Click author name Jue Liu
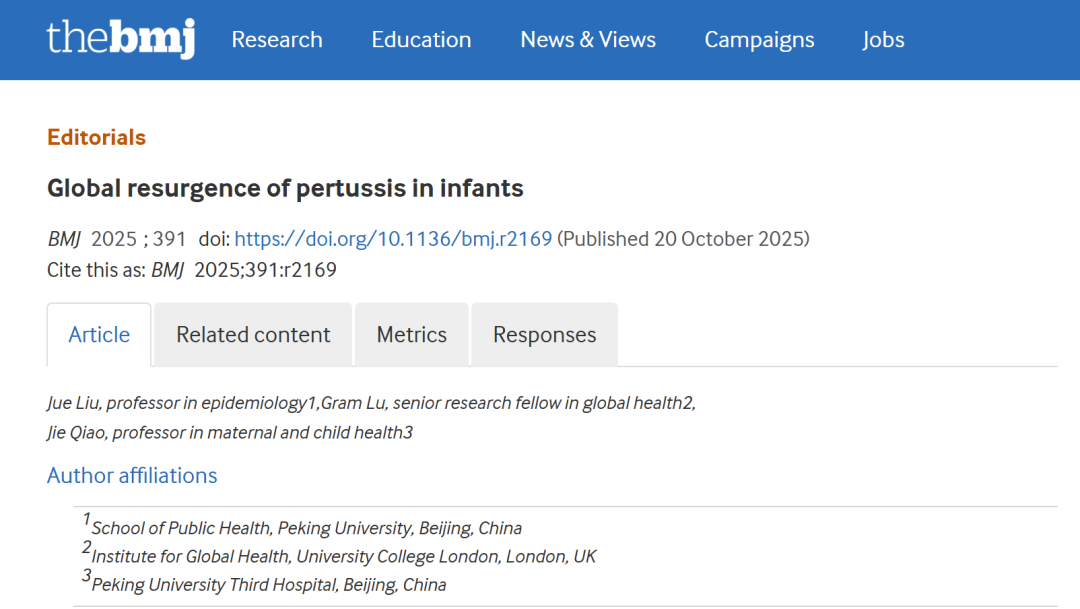The image size is (1080, 609). point(73,403)
